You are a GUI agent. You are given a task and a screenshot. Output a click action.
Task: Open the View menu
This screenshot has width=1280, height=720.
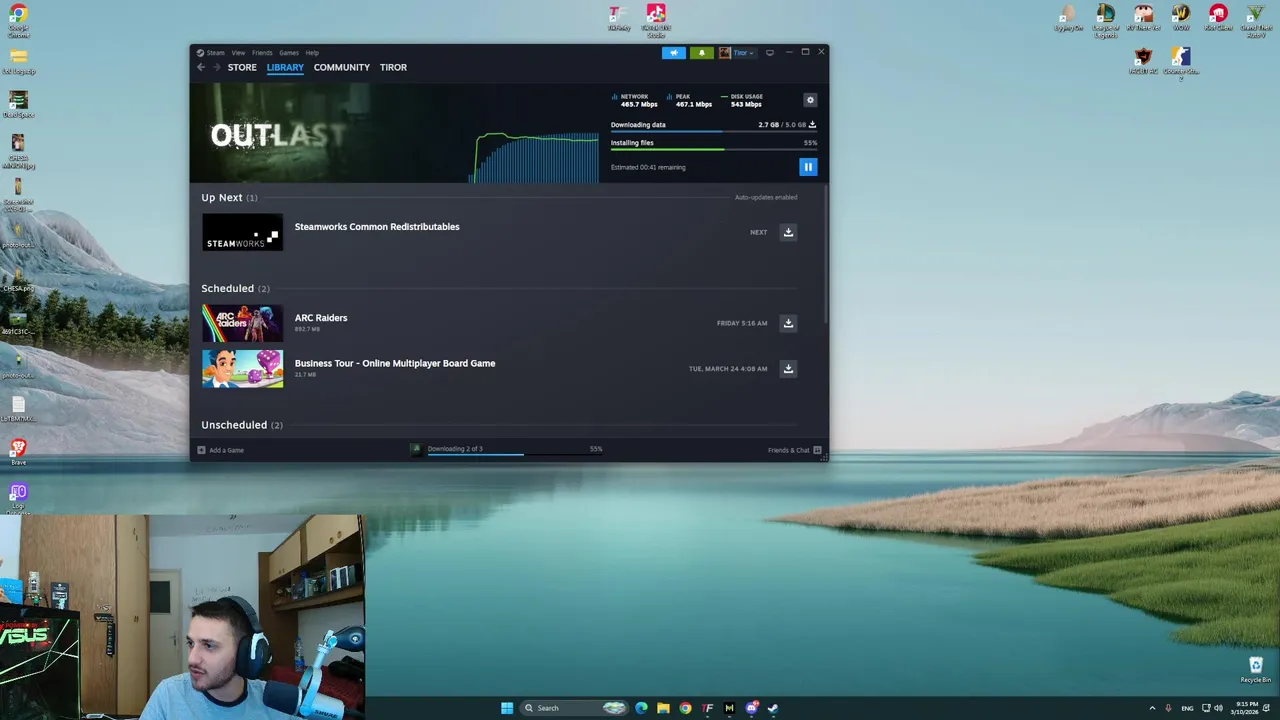(x=238, y=53)
